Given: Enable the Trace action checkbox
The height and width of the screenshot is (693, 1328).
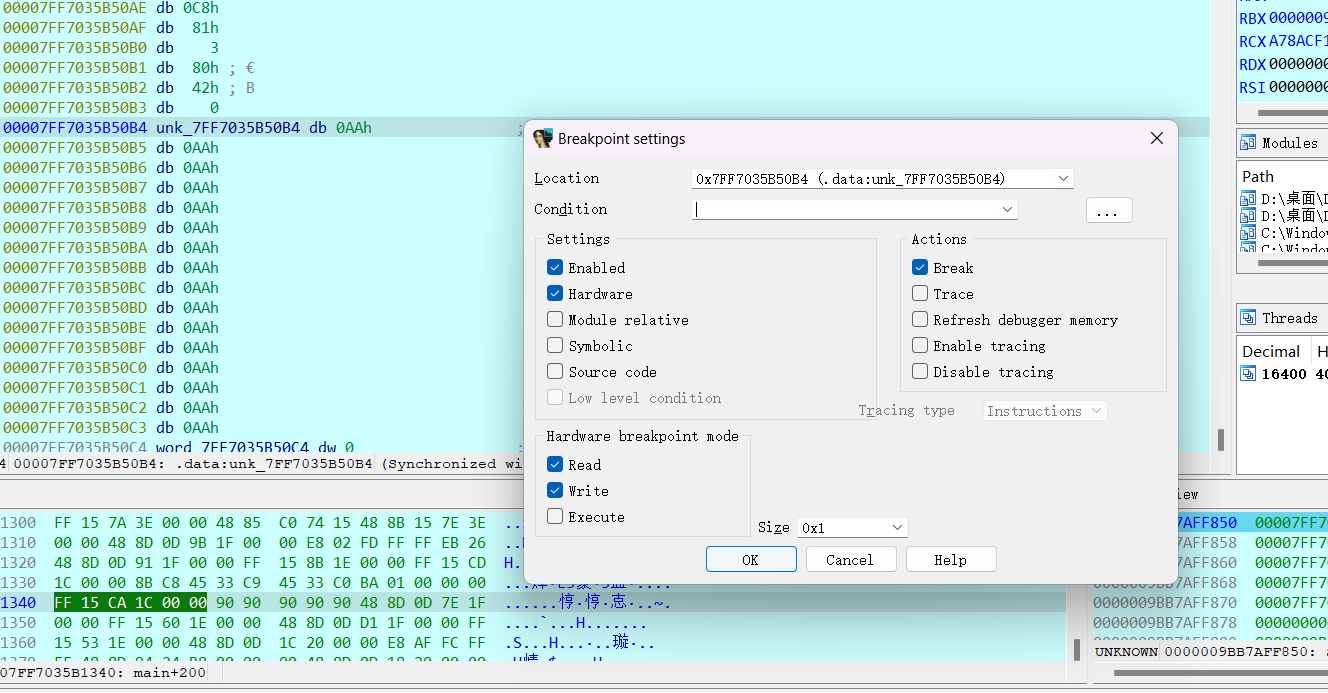Looking at the screenshot, I should point(920,294).
